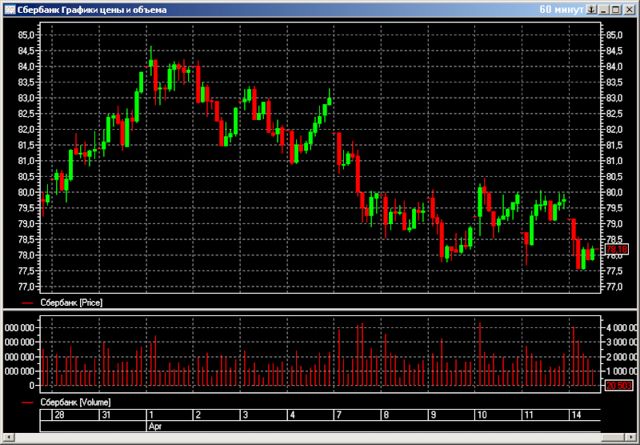
Task: Maximize the Сбербанк chart window
Action: 617,9
